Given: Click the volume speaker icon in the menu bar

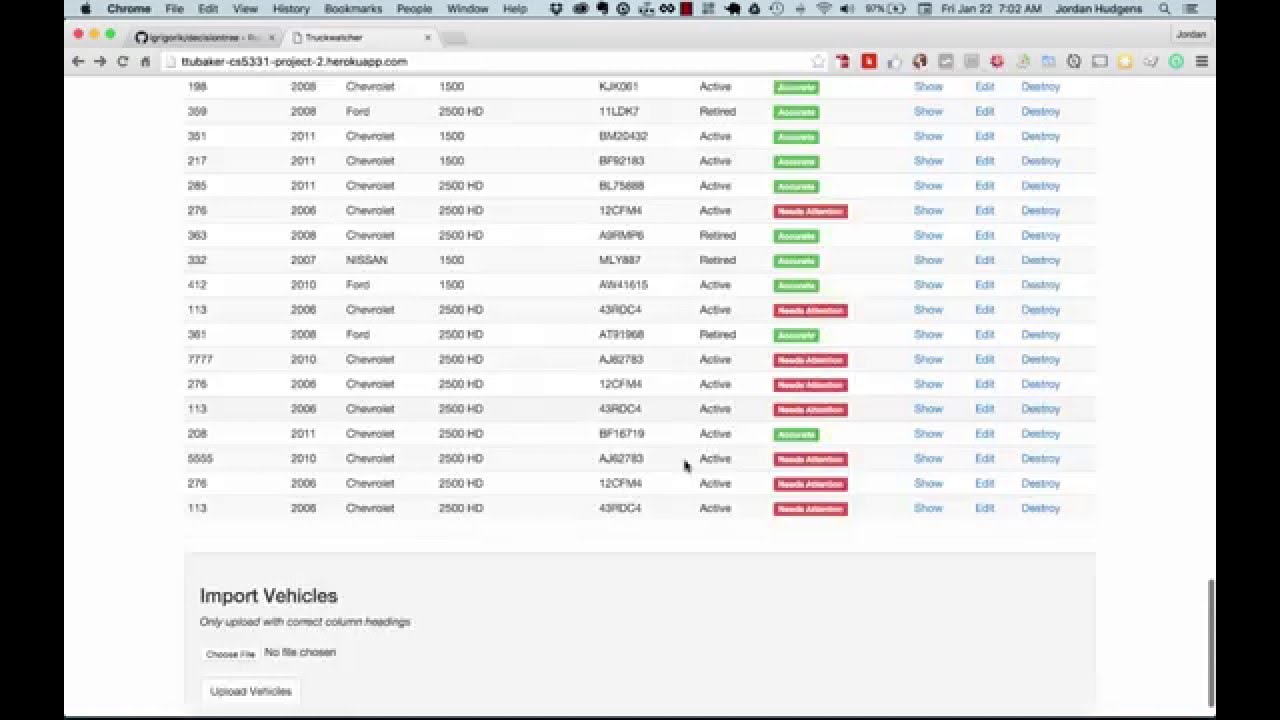Looking at the screenshot, I should [x=848, y=9].
